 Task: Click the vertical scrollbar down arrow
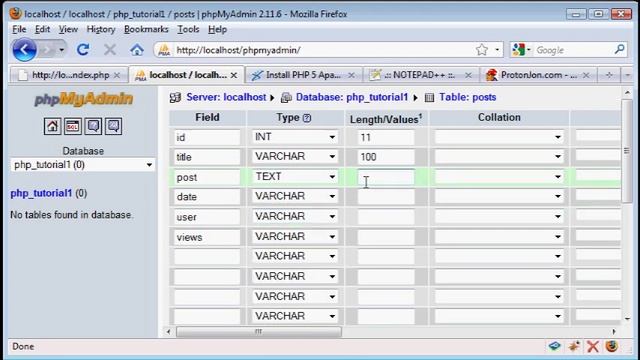point(627,319)
